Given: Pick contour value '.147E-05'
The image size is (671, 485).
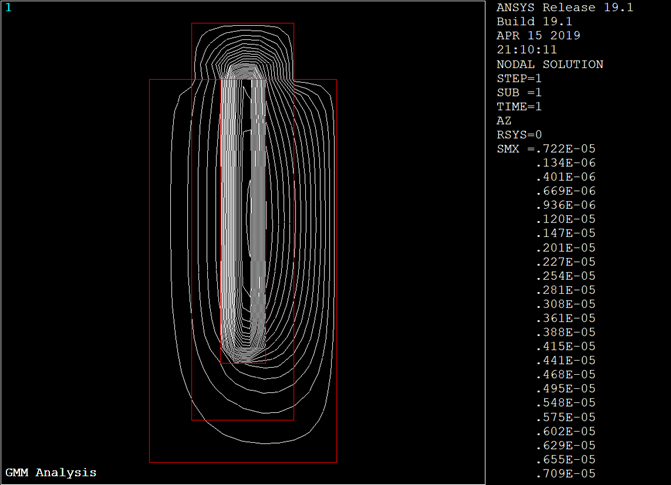Looking at the screenshot, I should click(x=566, y=234).
